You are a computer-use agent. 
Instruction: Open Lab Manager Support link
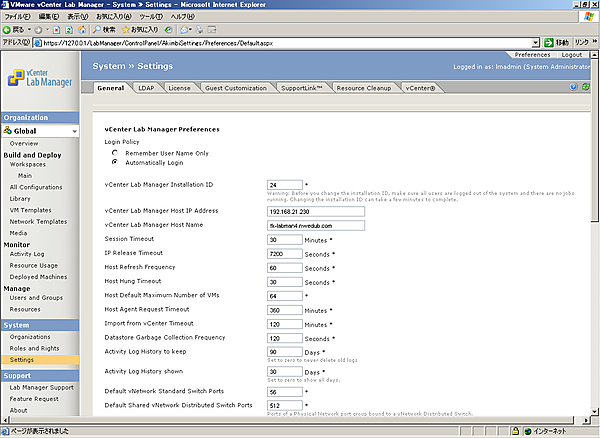pyautogui.click(x=41, y=387)
